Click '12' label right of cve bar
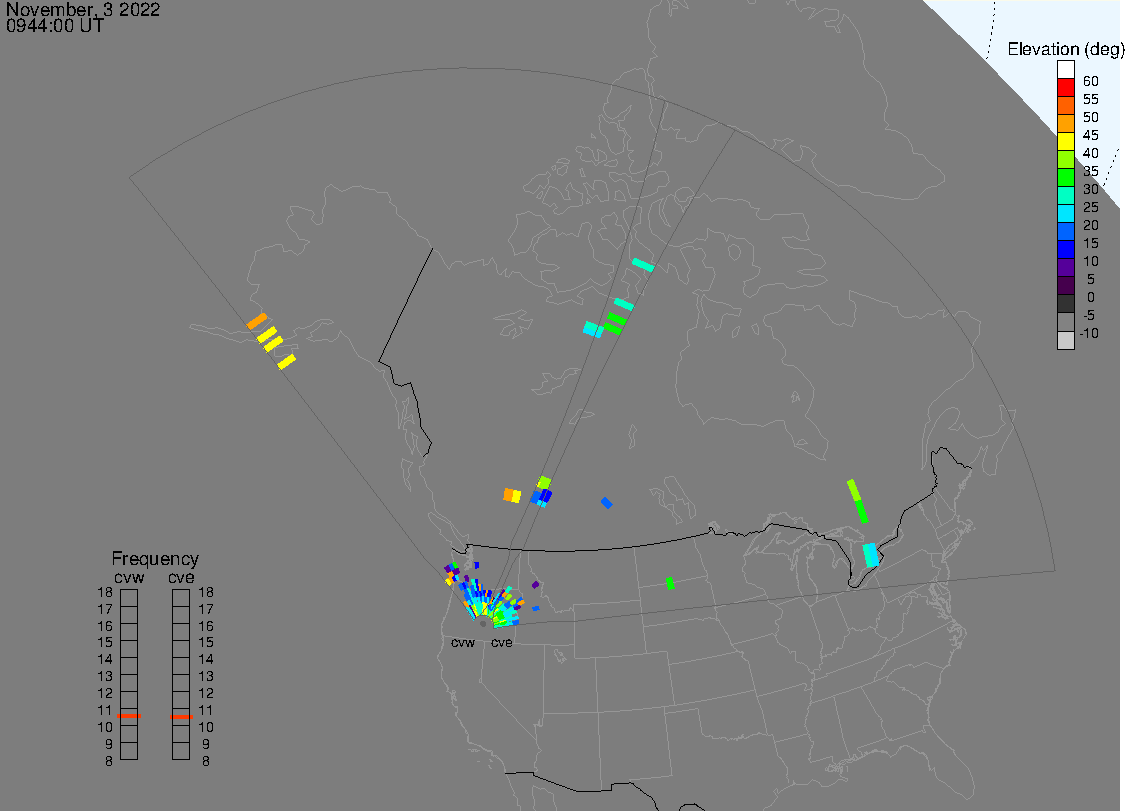 click(x=206, y=693)
